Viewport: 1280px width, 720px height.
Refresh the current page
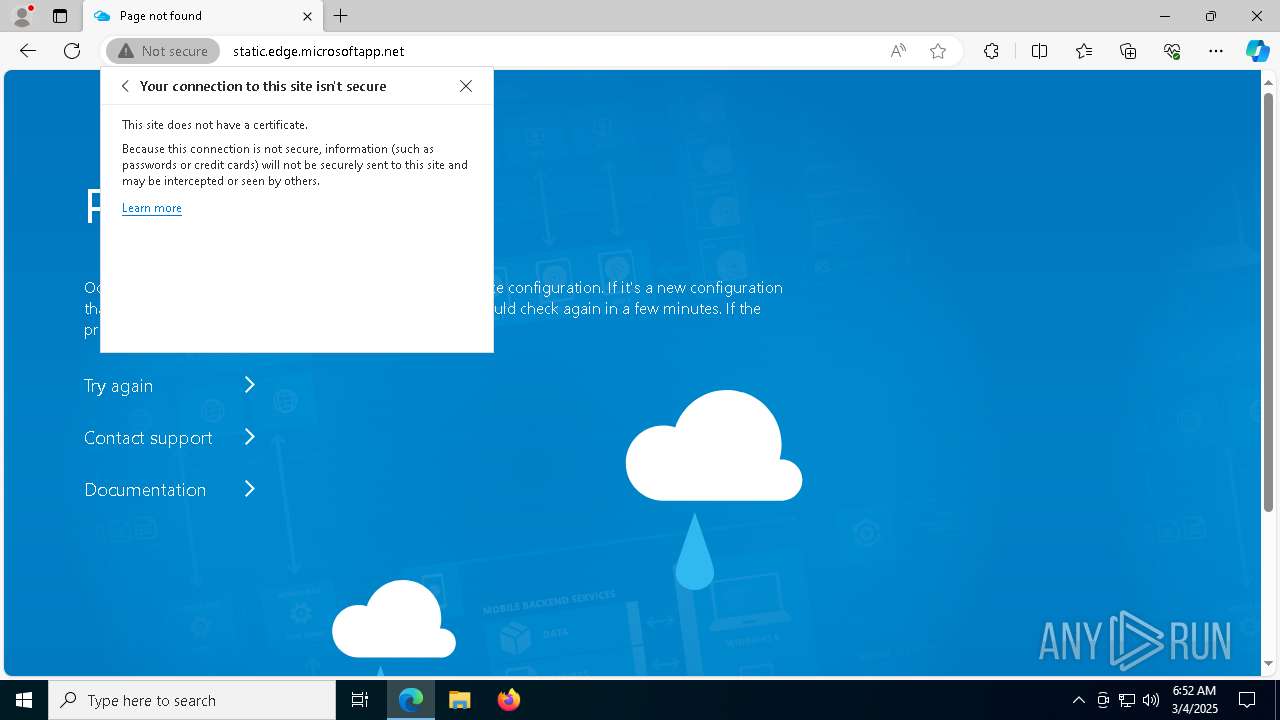click(x=72, y=51)
